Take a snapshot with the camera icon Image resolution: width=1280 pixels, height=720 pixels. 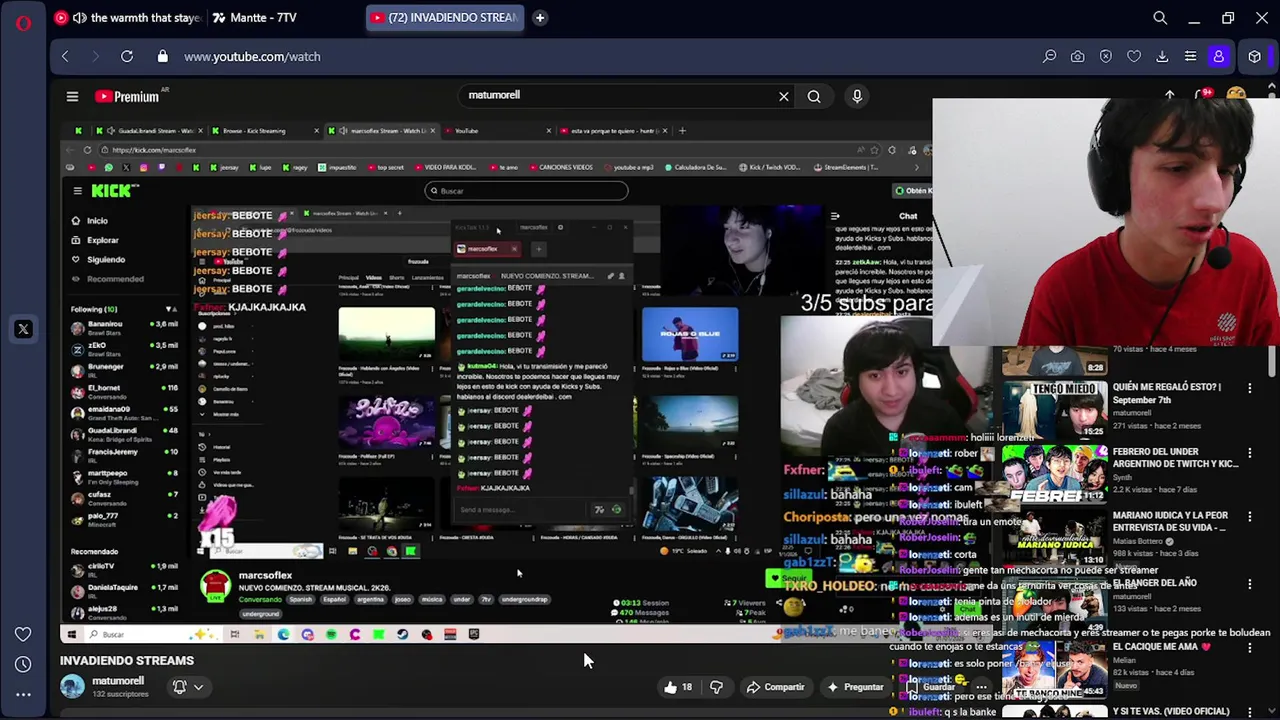click(x=1077, y=57)
